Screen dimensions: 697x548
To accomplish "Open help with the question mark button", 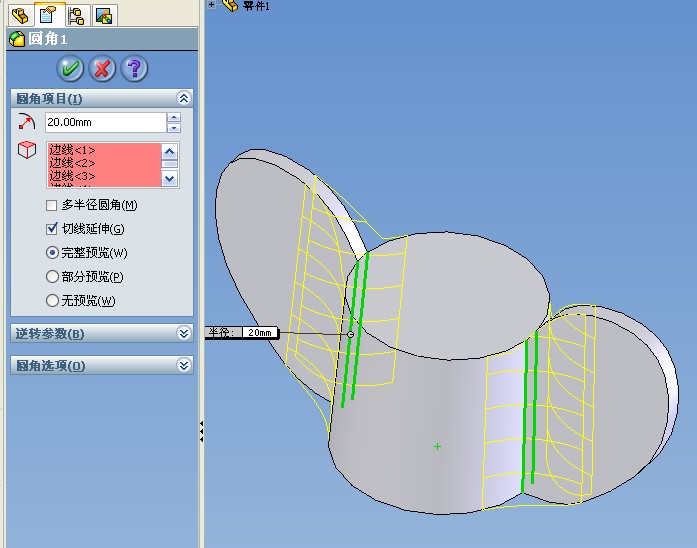I will click(134, 68).
